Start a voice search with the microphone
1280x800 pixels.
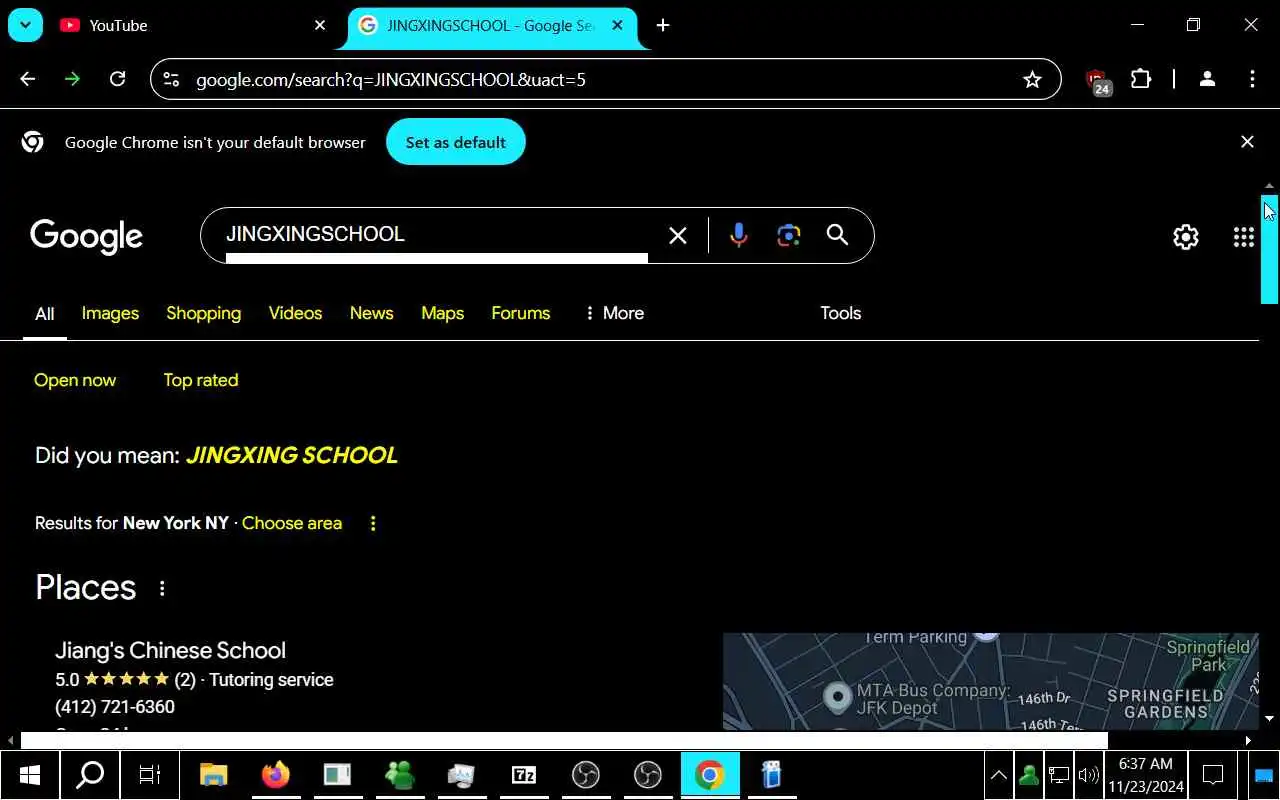tap(739, 235)
